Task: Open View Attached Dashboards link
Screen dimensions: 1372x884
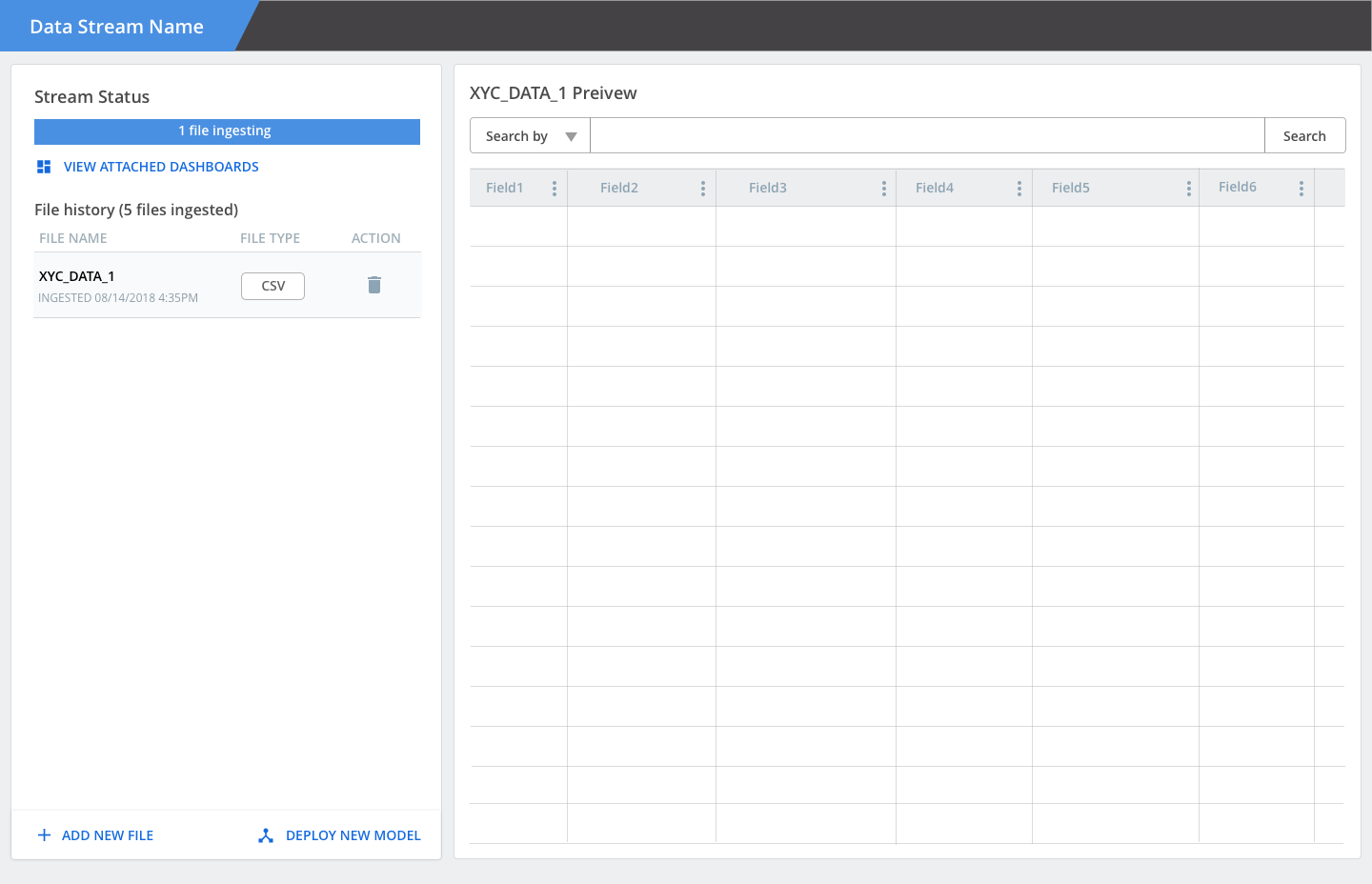Action: click(x=161, y=167)
